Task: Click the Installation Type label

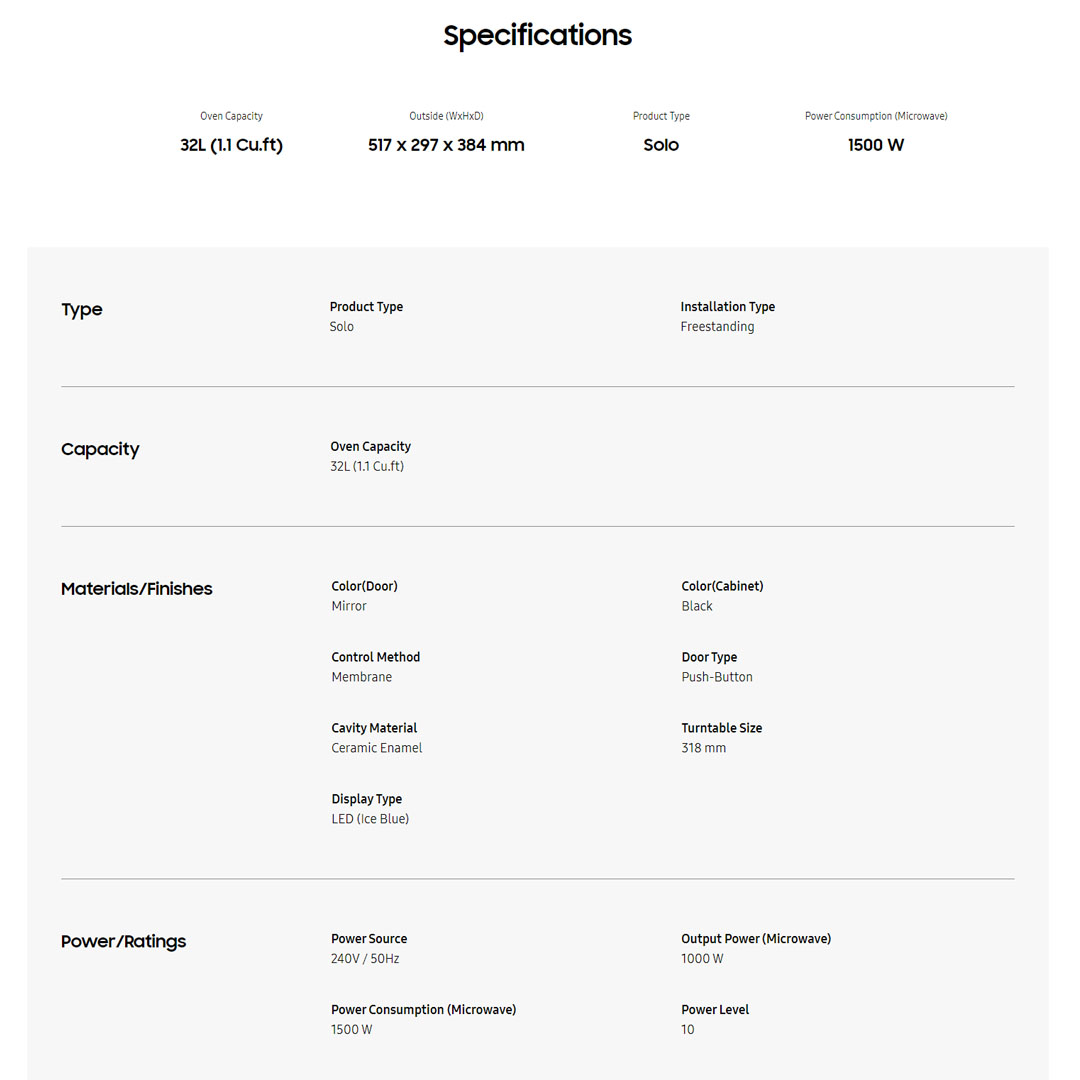Action: [727, 307]
